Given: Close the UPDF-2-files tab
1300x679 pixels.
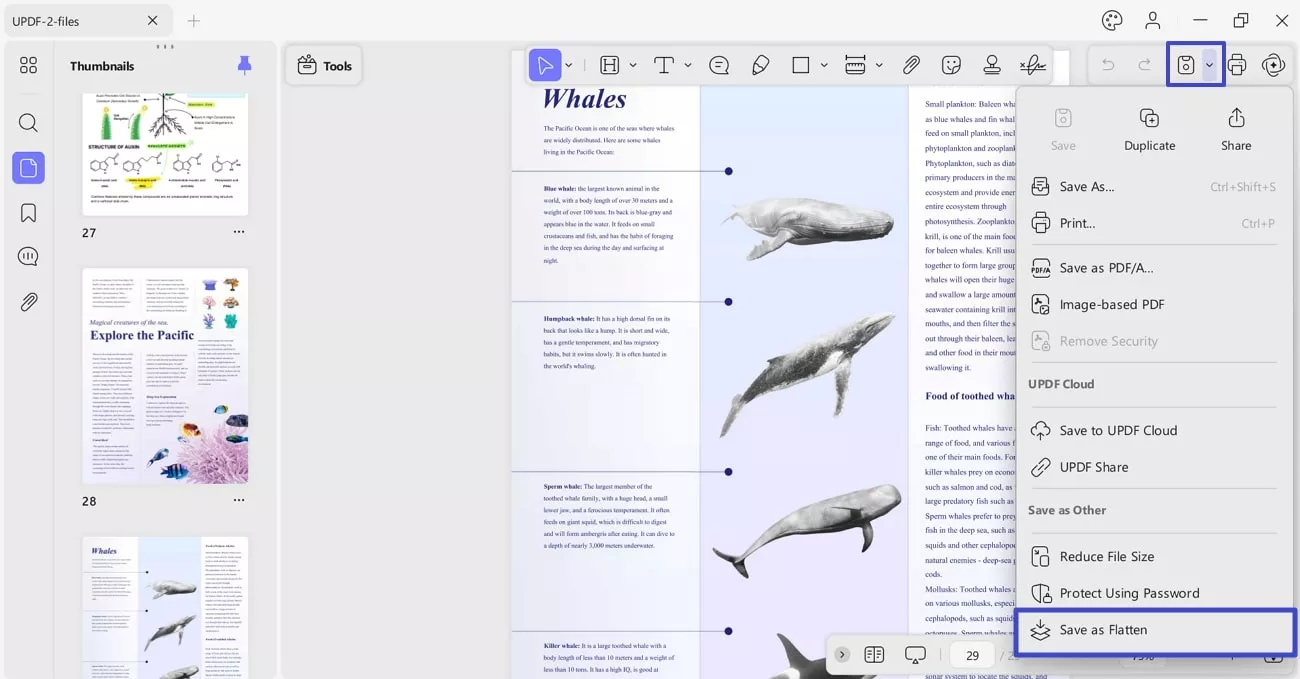Looking at the screenshot, I should click(152, 21).
